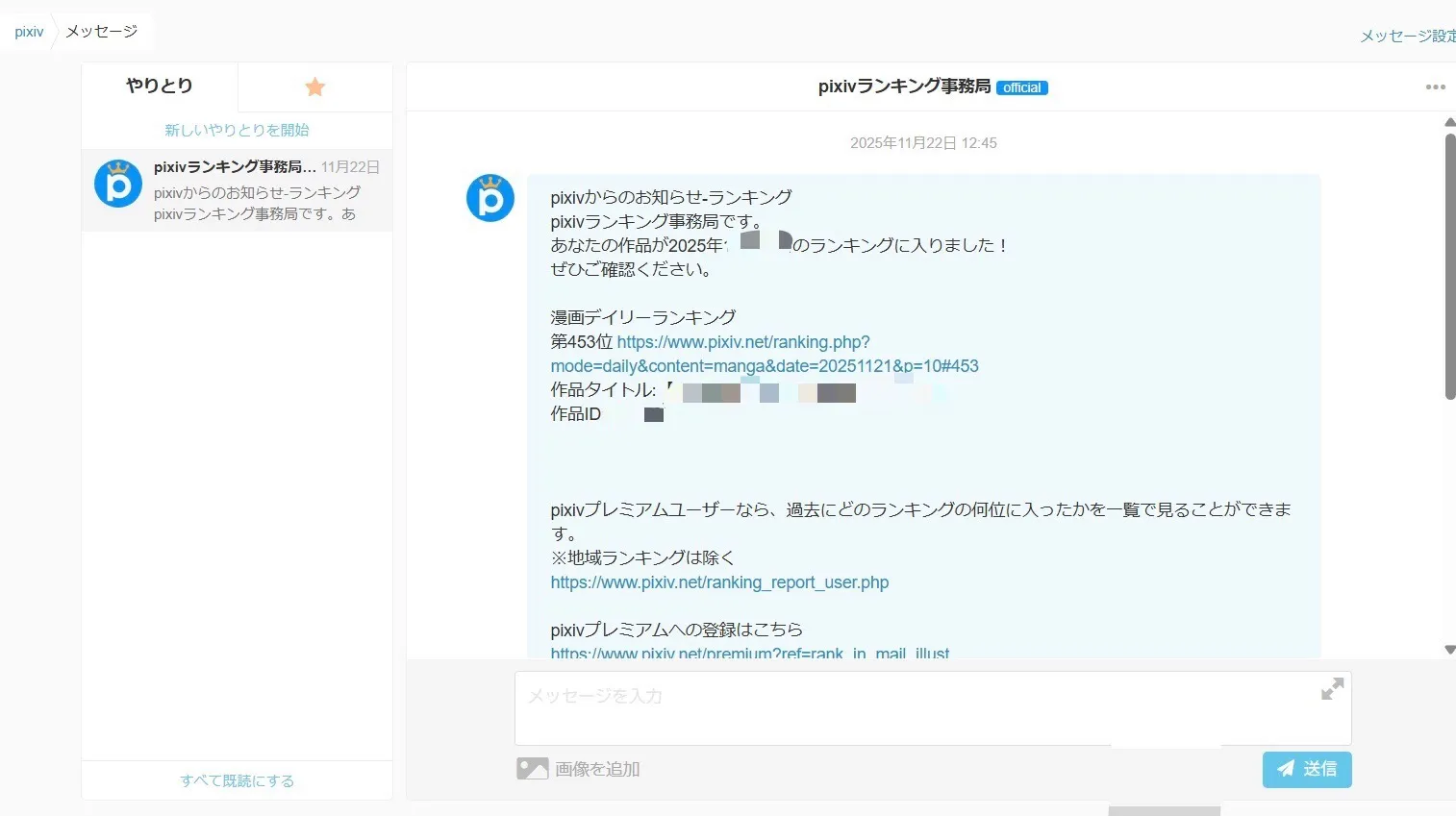This screenshot has height=816, width=1456.
Task: Click the scrollbar up arrow in conversation
Action: [x=1450, y=122]
